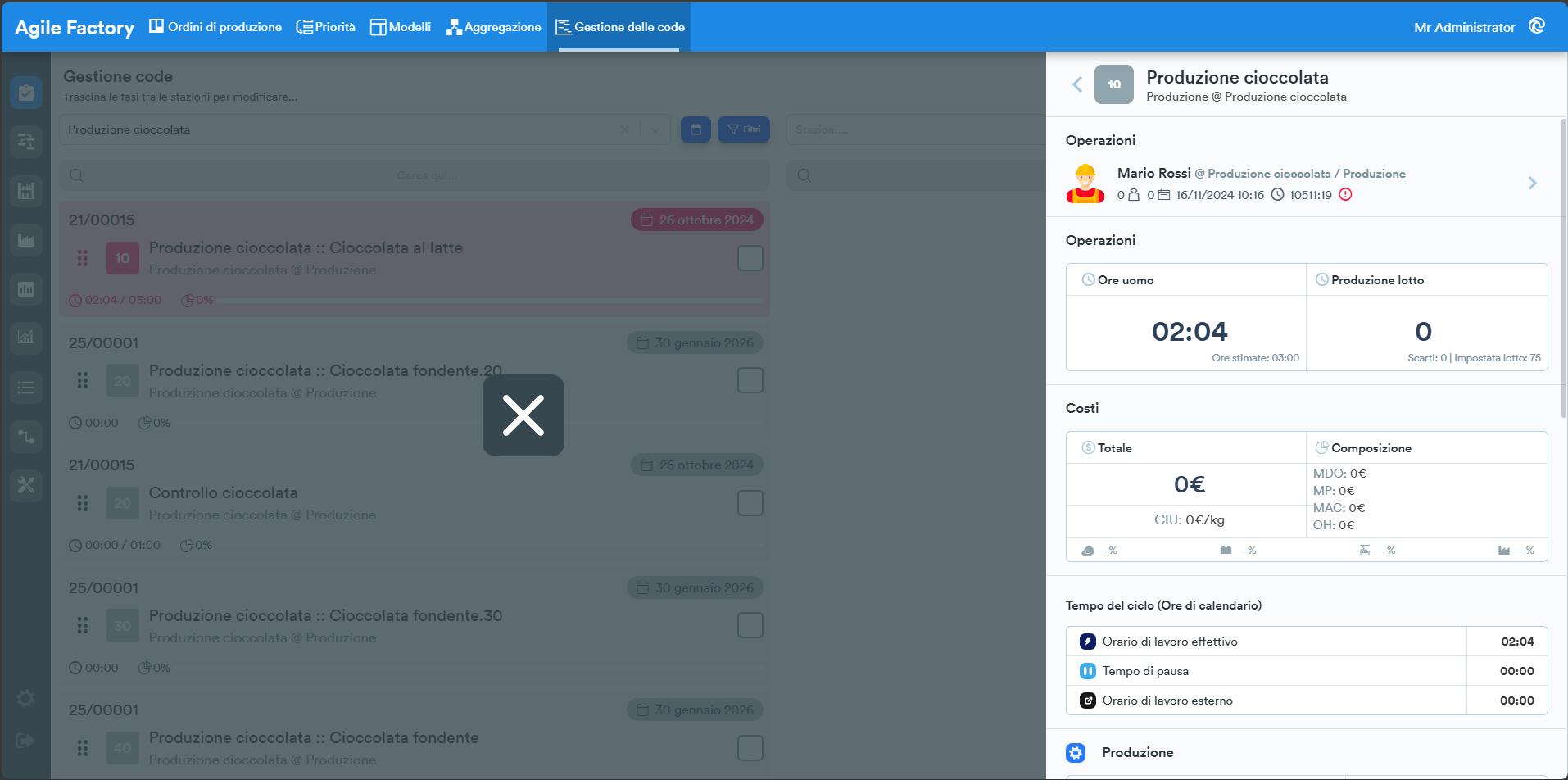
Task: Tick checkbox for Controllo cioccolata
Action: pos(750,503)
